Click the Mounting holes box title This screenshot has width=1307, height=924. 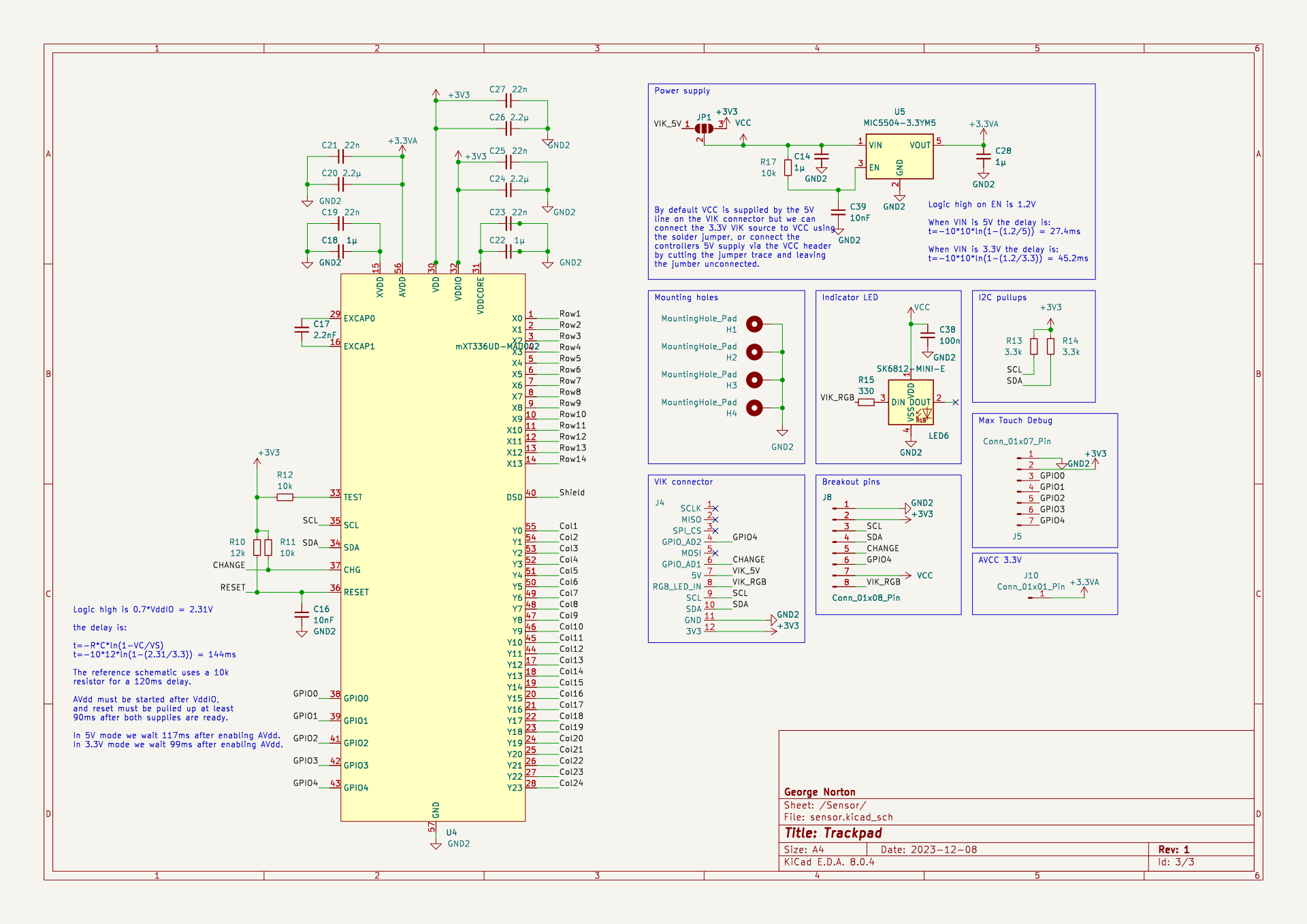686,297
